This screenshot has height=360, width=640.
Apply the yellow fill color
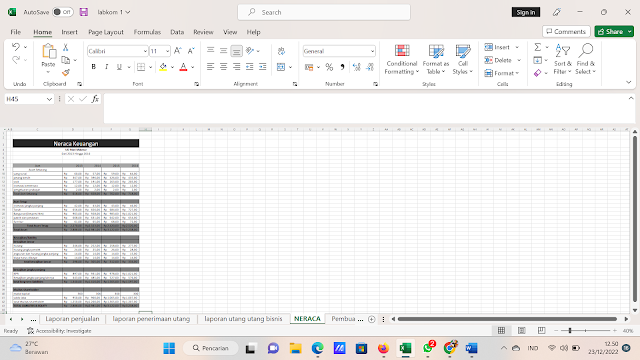[163, 67]
